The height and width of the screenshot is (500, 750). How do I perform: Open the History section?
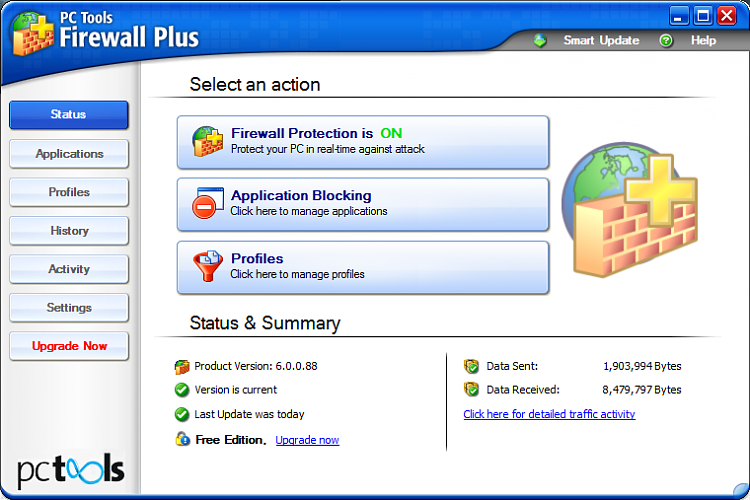coord(69,231)
